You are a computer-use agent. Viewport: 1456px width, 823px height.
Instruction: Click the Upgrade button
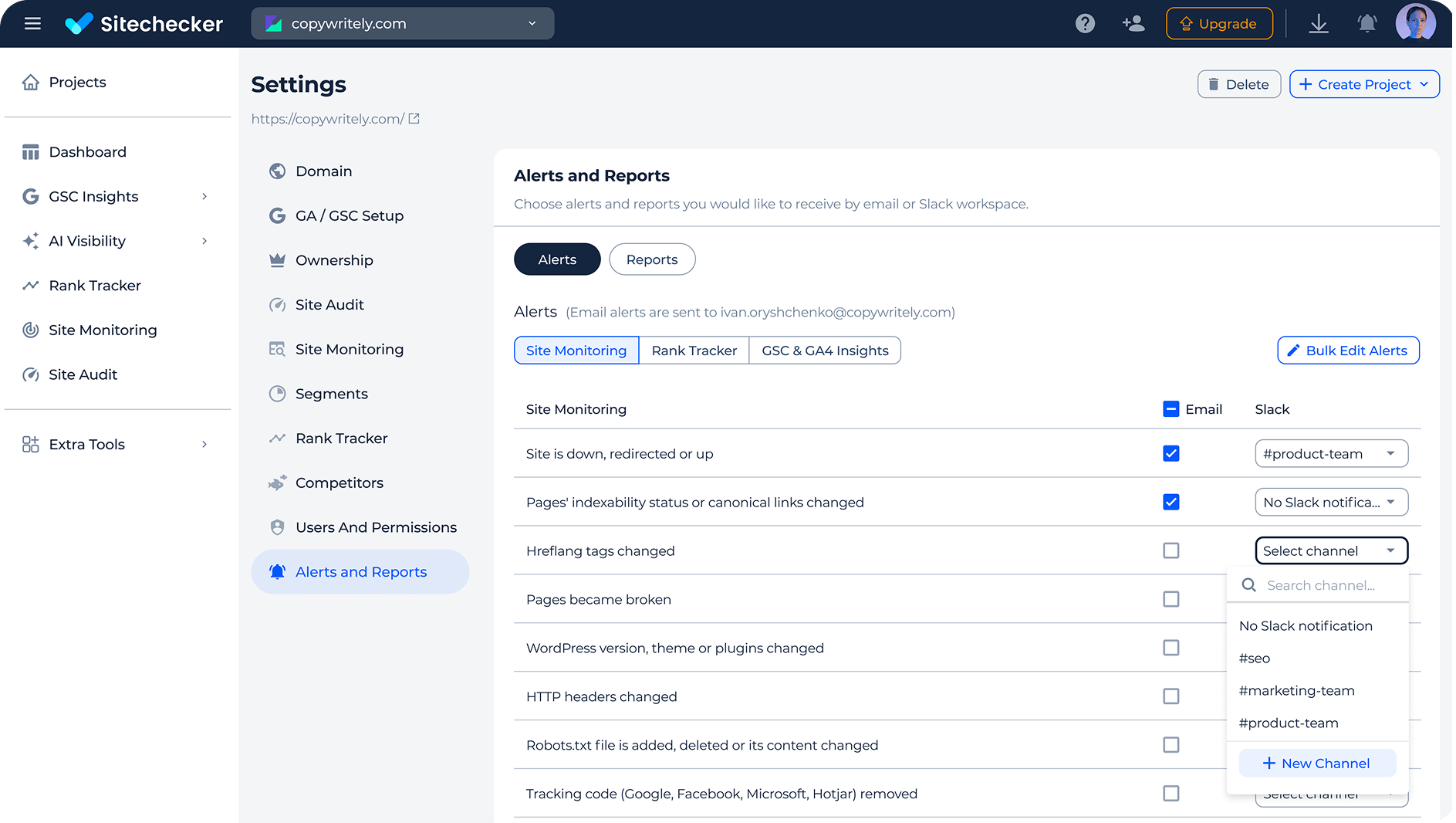point(1219,23)
